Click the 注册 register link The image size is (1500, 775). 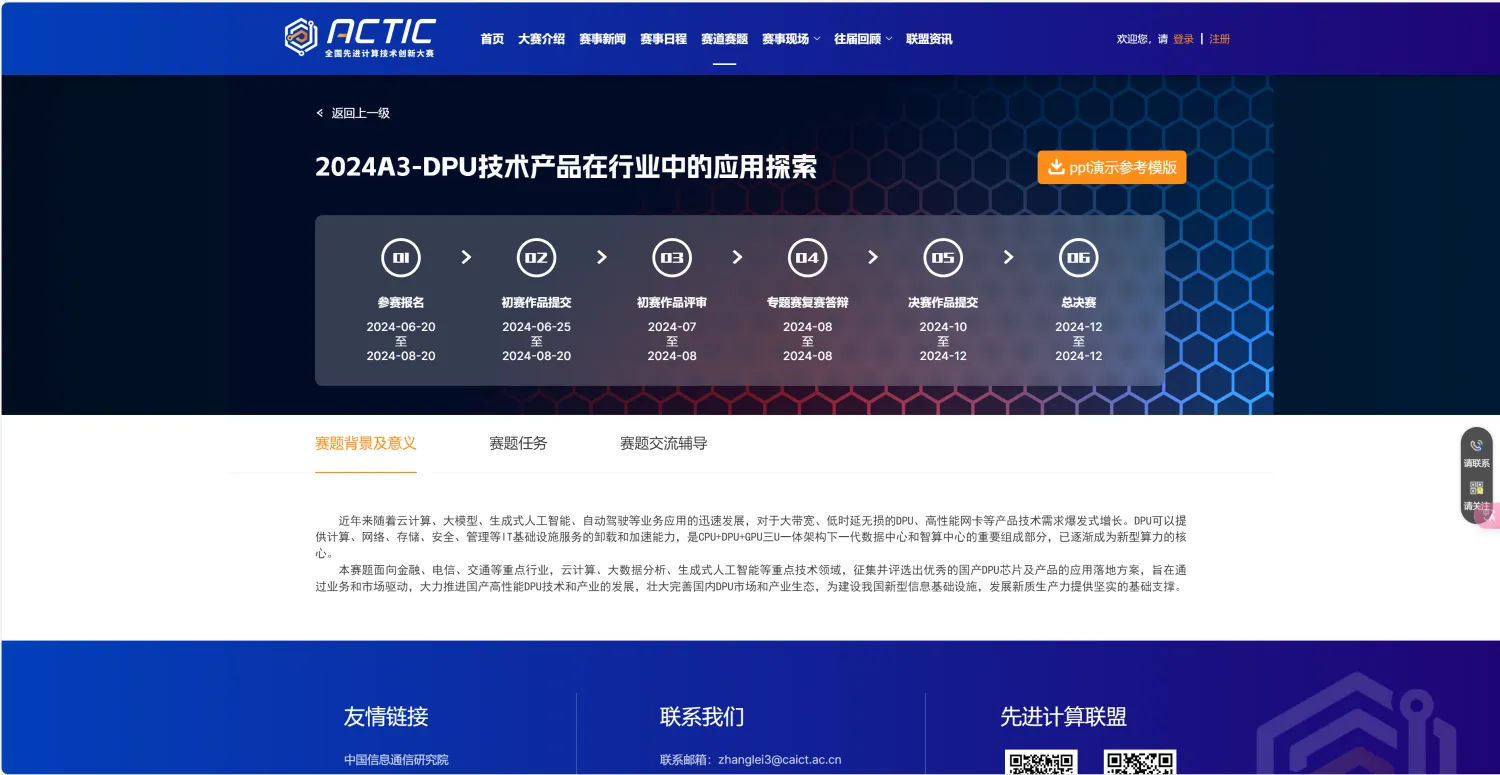(1219, 39)
